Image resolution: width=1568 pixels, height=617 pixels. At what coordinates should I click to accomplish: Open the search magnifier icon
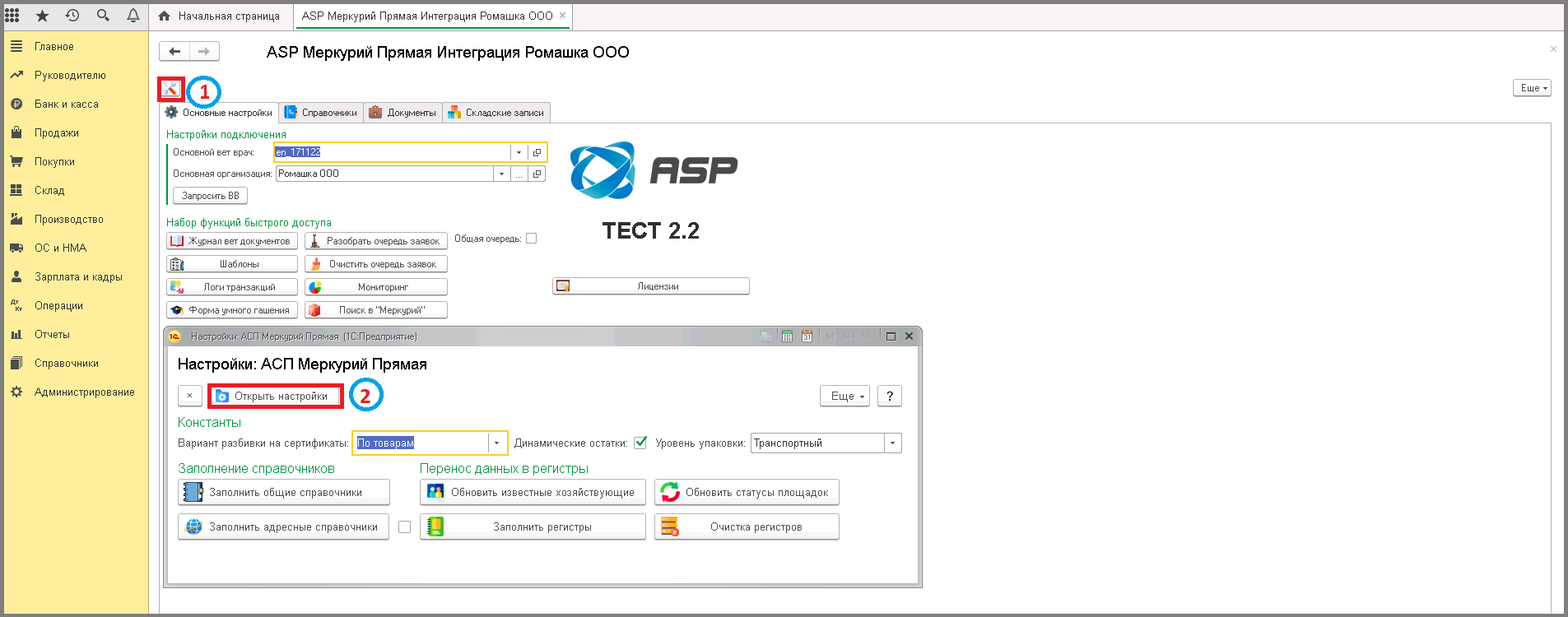(x=103, y=16)
